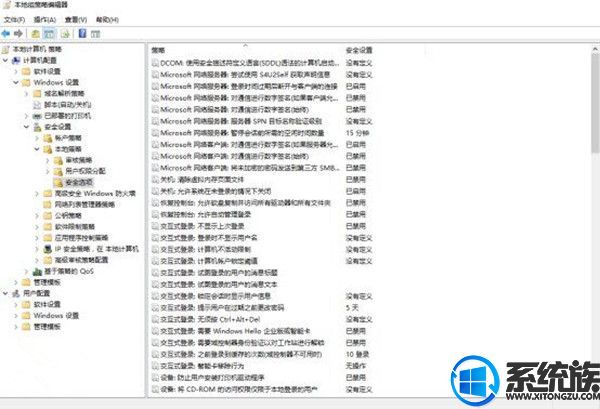Click policy icon beside 交互式登录: 智能卡移除行为
The height and width of the screenshot is (409, 600).
click(155, 366)
